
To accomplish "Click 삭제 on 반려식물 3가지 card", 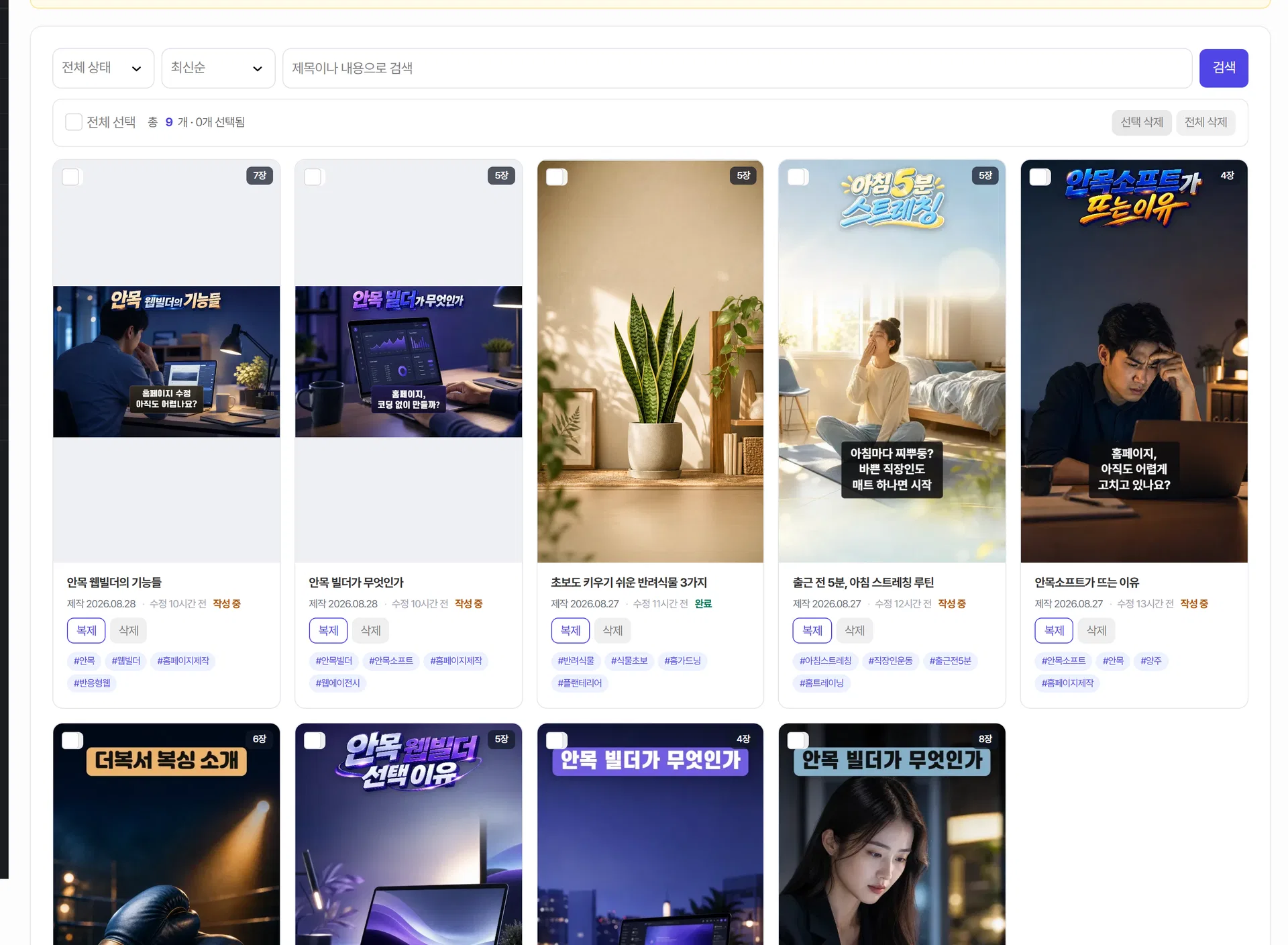I will 612,631.
